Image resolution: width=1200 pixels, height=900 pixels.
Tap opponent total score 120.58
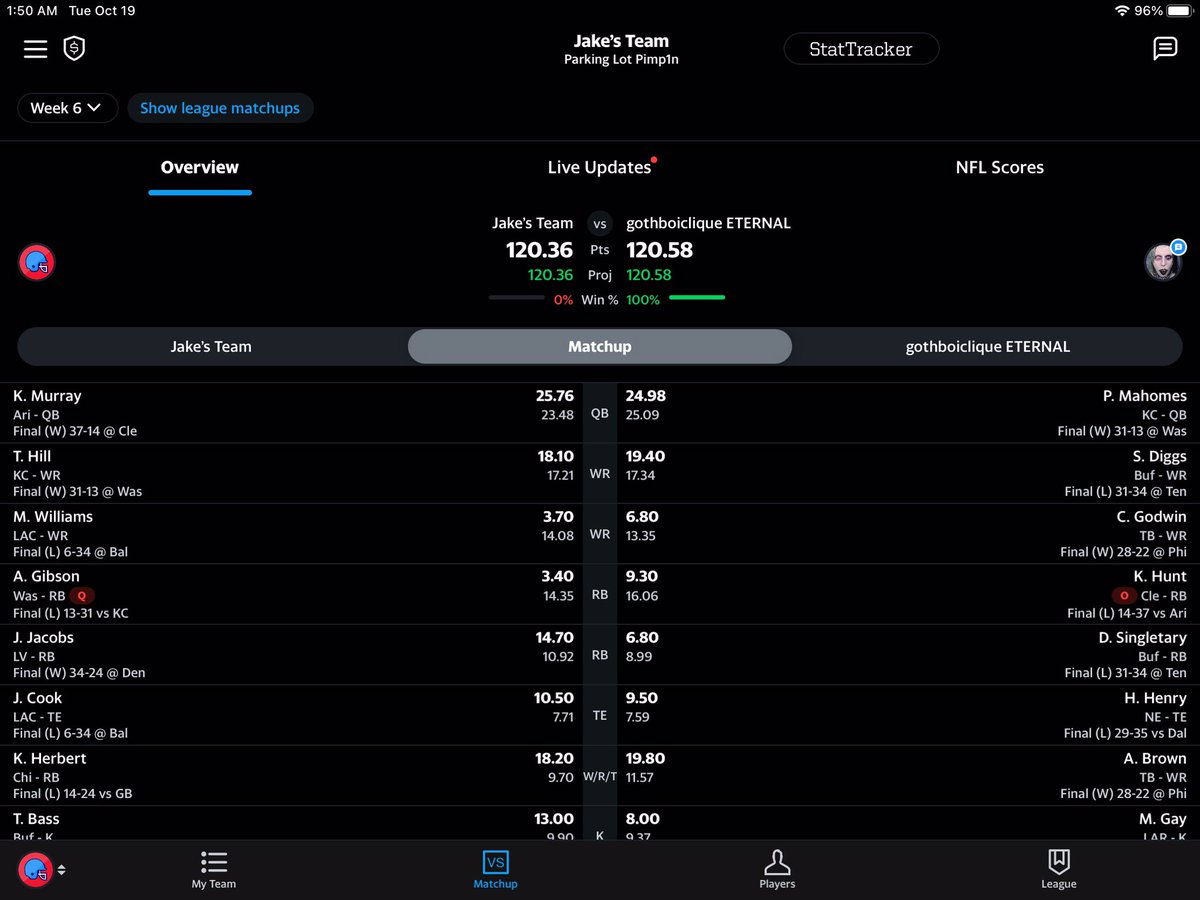[660, 250]
